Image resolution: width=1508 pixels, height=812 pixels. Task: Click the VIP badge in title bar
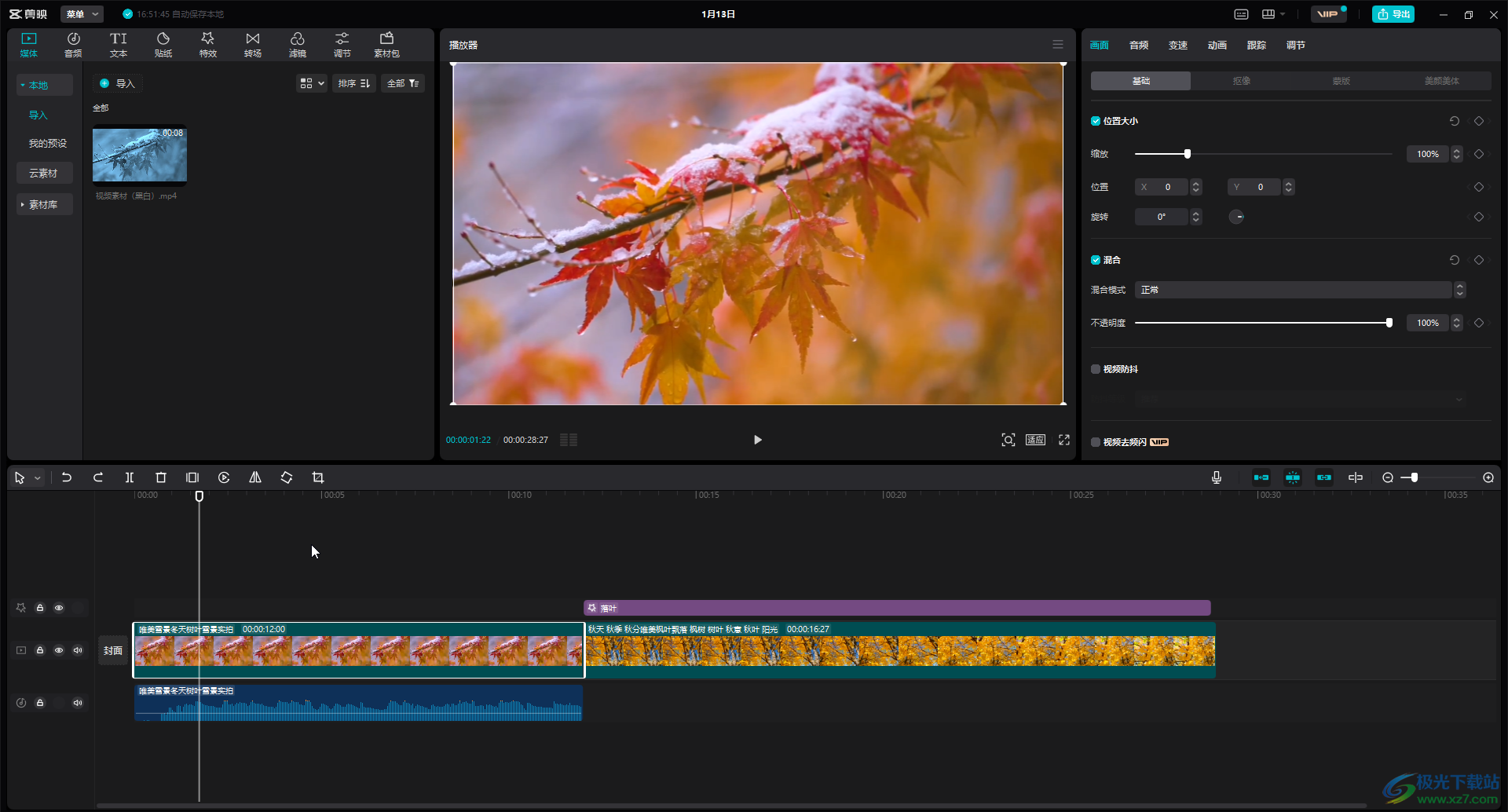(x=1328, y=14)
